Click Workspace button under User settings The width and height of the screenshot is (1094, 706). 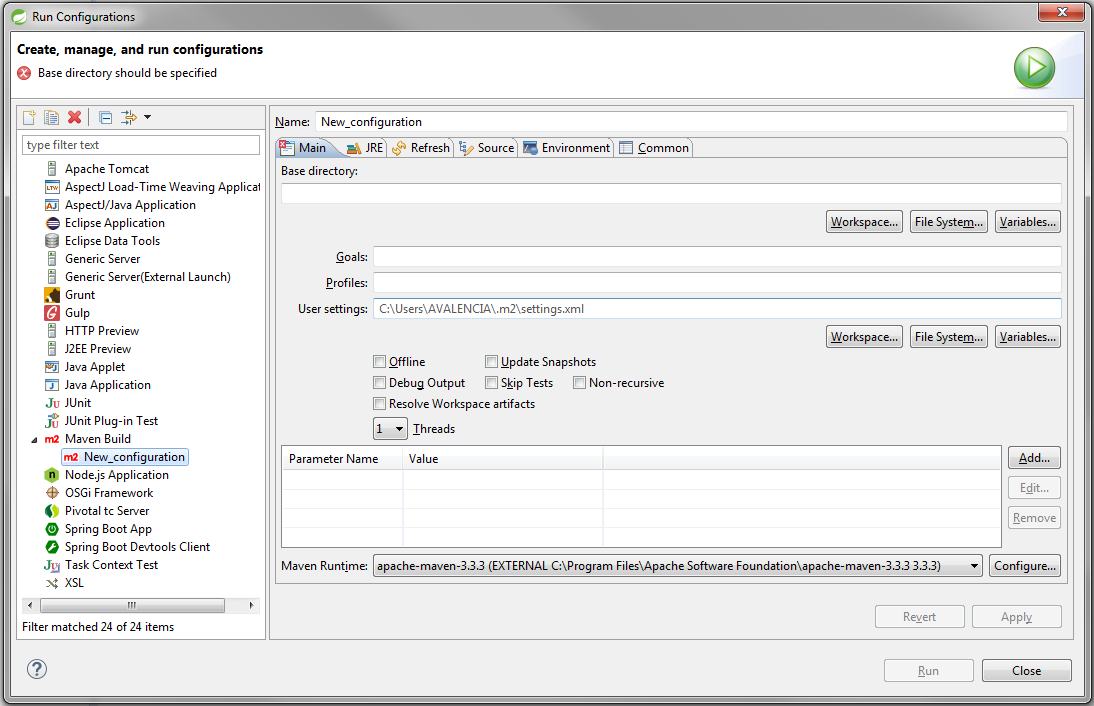point(864,337)
